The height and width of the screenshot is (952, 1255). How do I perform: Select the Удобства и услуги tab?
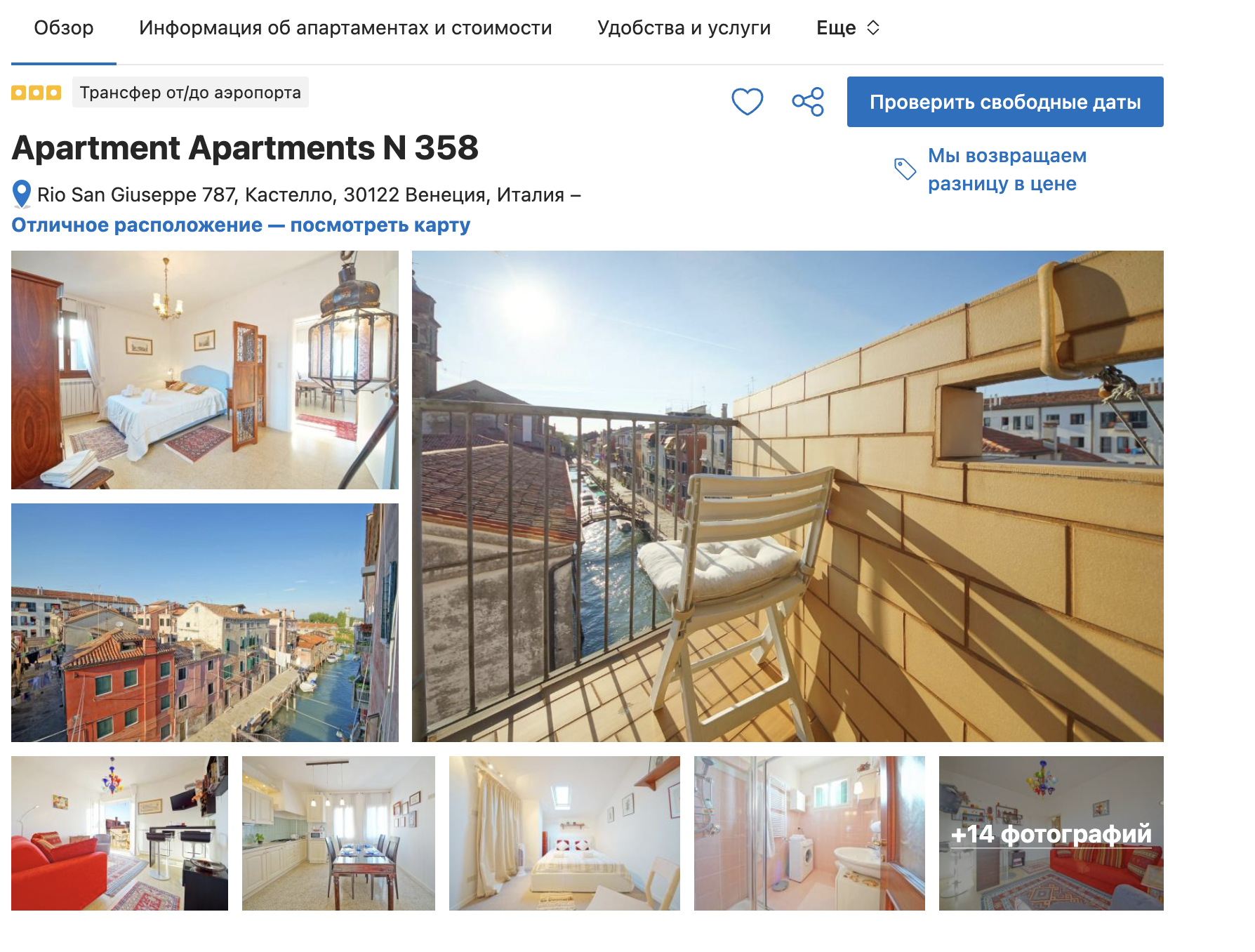[684, 28]
